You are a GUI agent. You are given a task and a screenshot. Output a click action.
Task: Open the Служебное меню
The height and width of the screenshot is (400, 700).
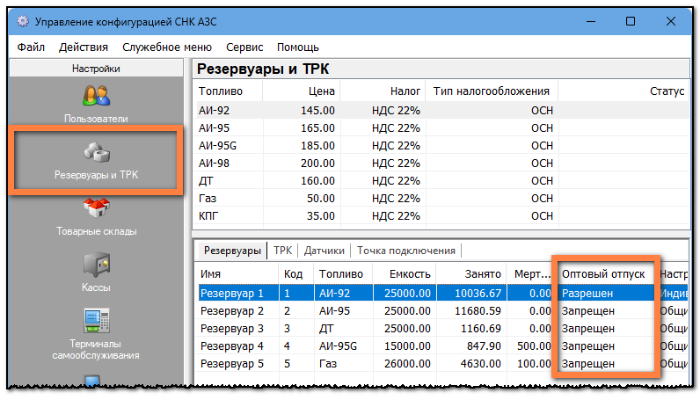tap(167, 47)
